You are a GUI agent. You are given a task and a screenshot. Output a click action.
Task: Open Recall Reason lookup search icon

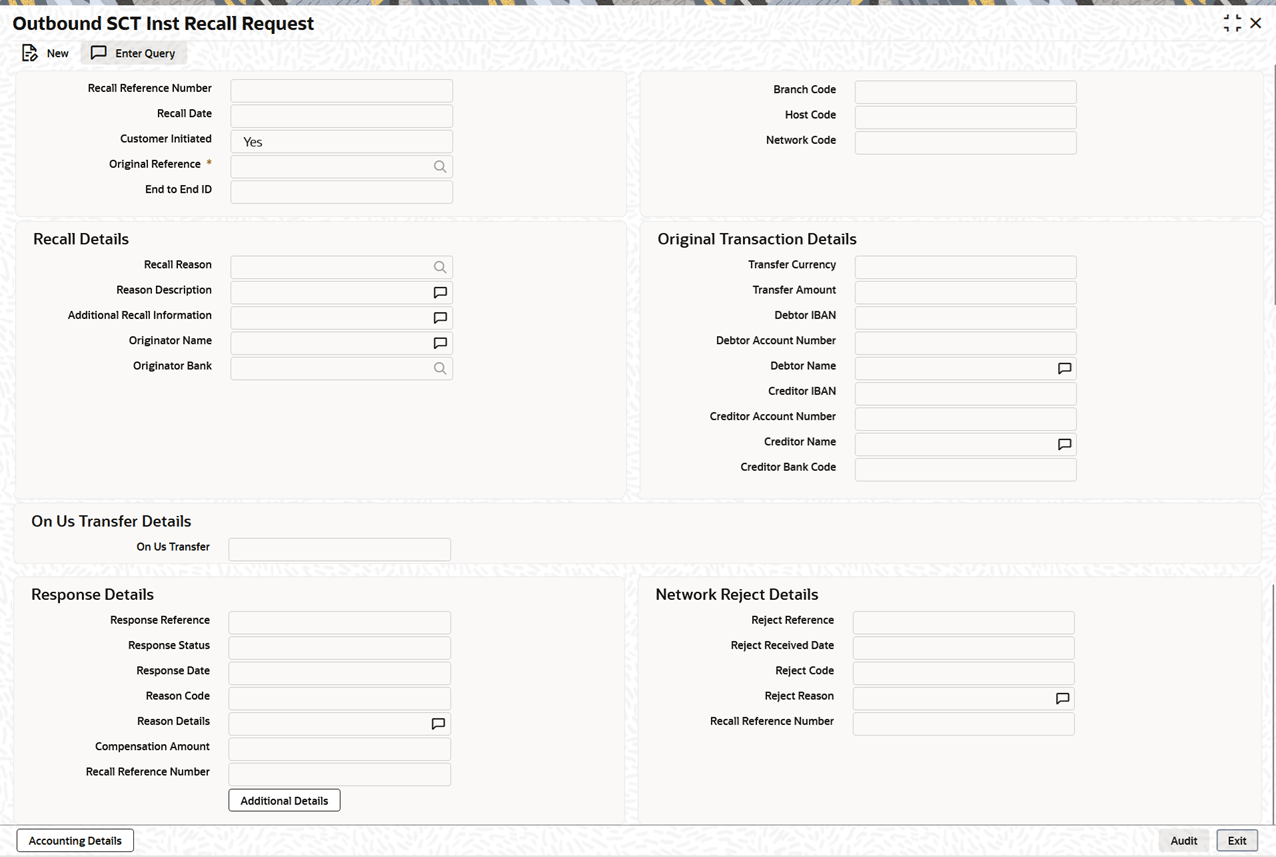(440, 267)
